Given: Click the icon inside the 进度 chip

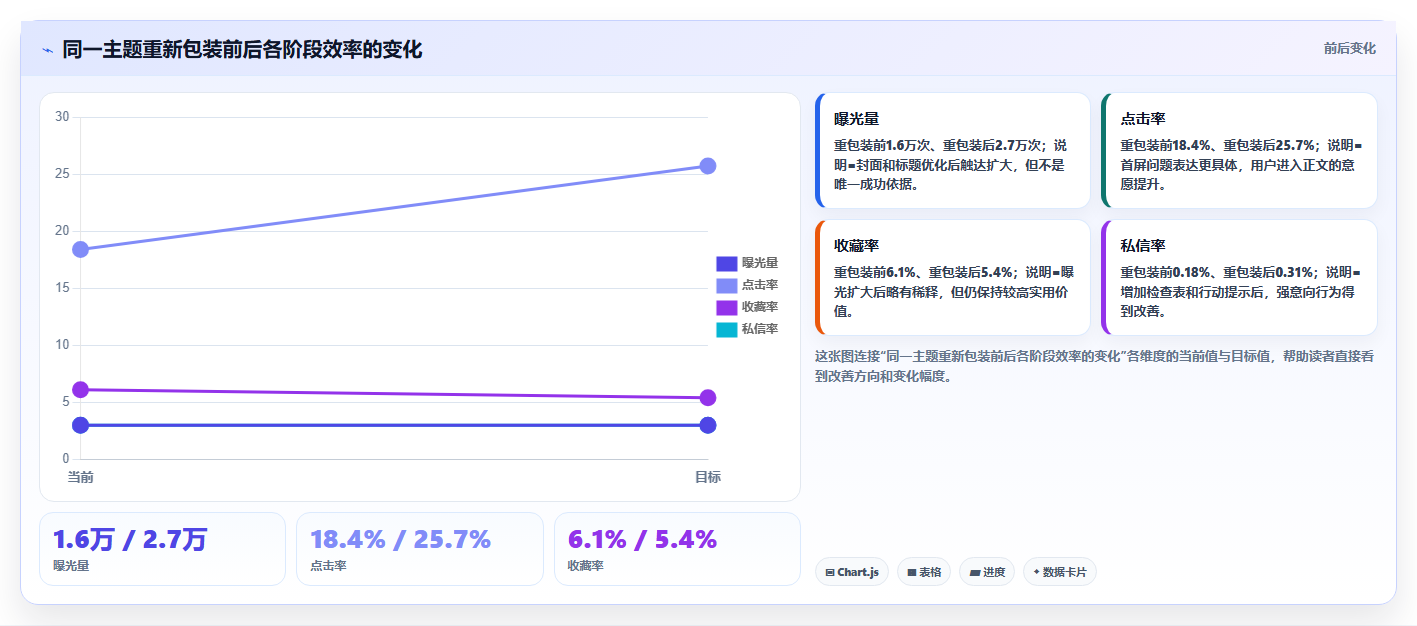Looking at the screenshot, I should tap(974, 573).
